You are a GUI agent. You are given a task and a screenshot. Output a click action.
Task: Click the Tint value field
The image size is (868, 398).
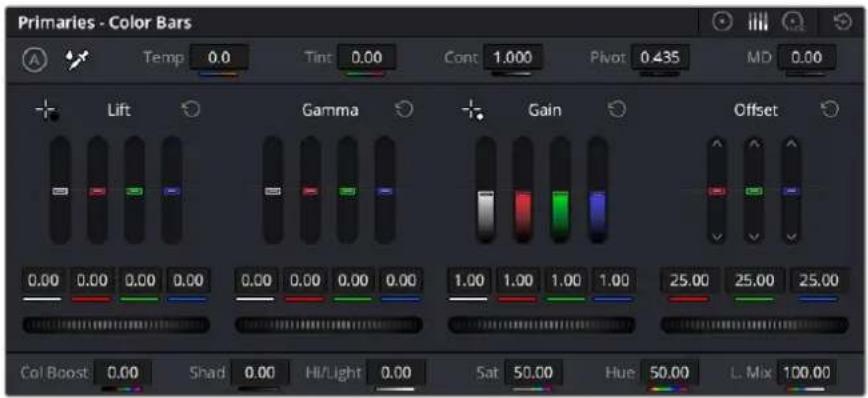click(366, 58)
